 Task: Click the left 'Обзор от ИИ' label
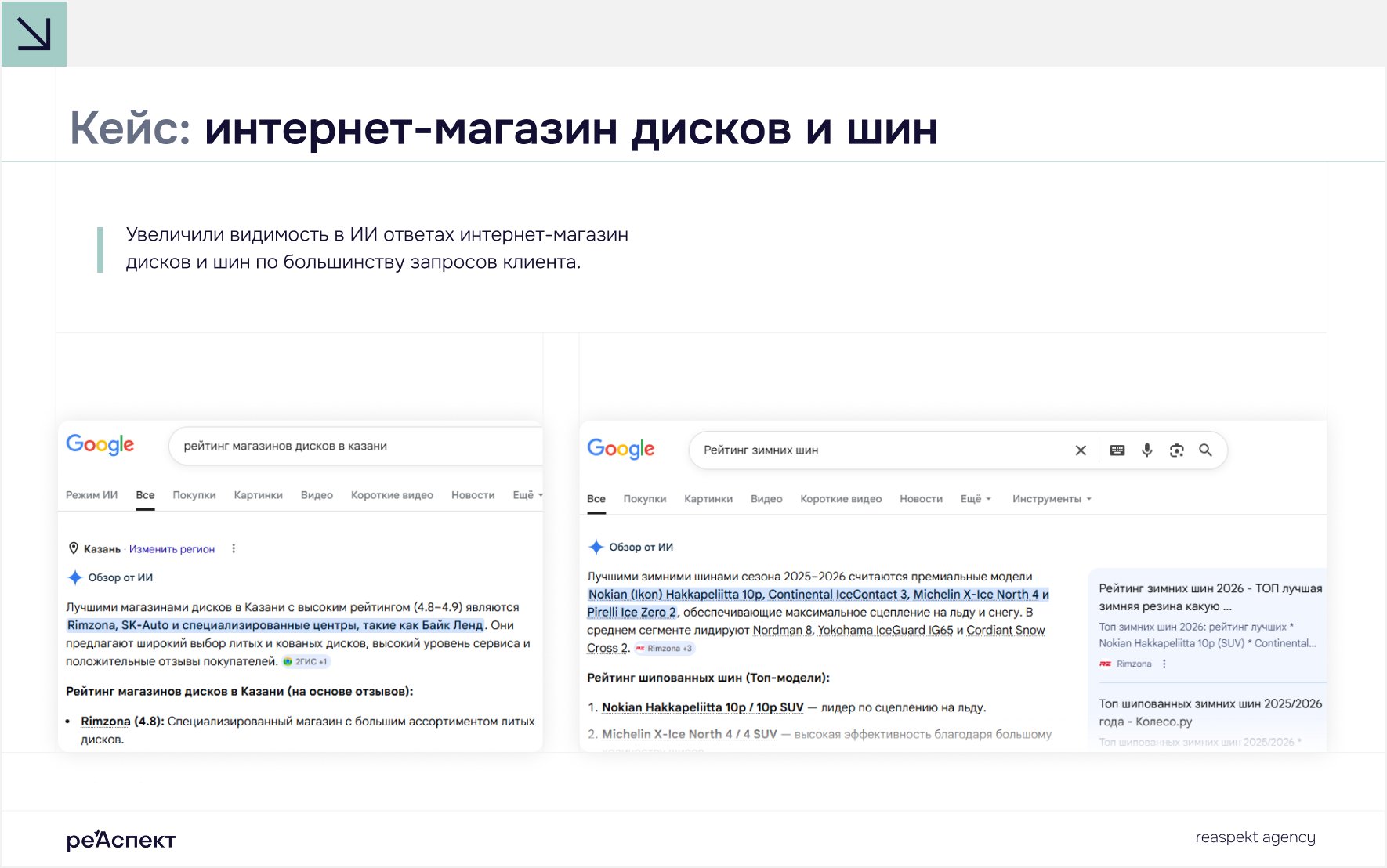[121, 577]
